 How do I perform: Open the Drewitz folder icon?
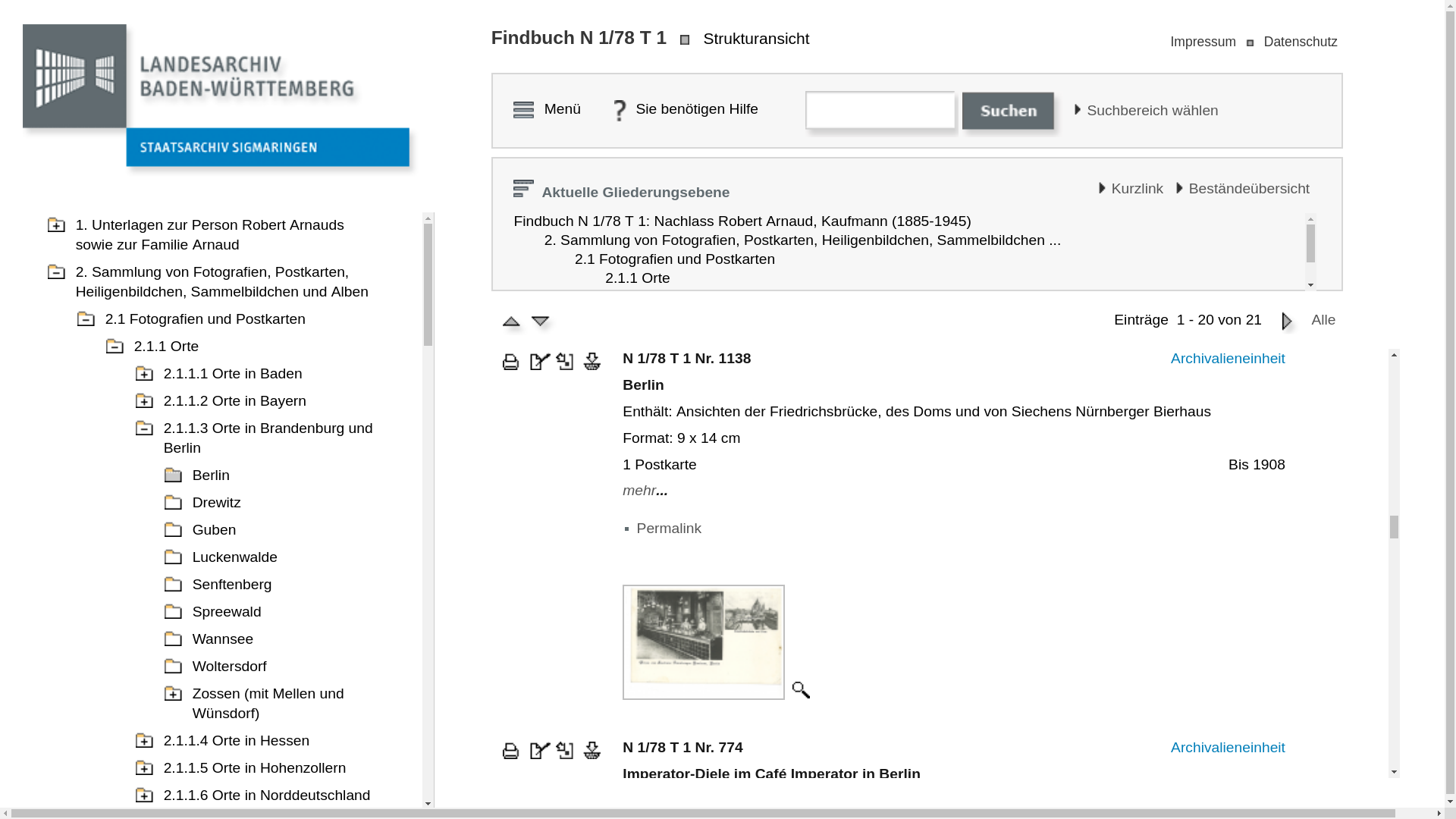[173, 503]
